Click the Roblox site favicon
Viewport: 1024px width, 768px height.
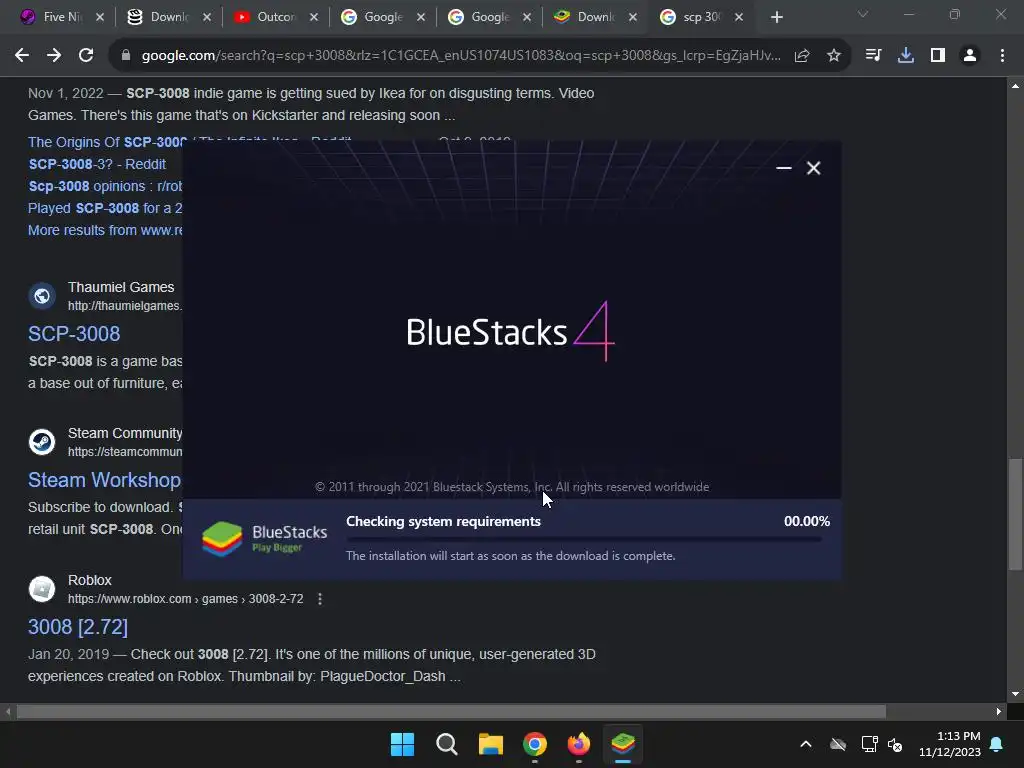pyautogui.click(x=42, y=589)
